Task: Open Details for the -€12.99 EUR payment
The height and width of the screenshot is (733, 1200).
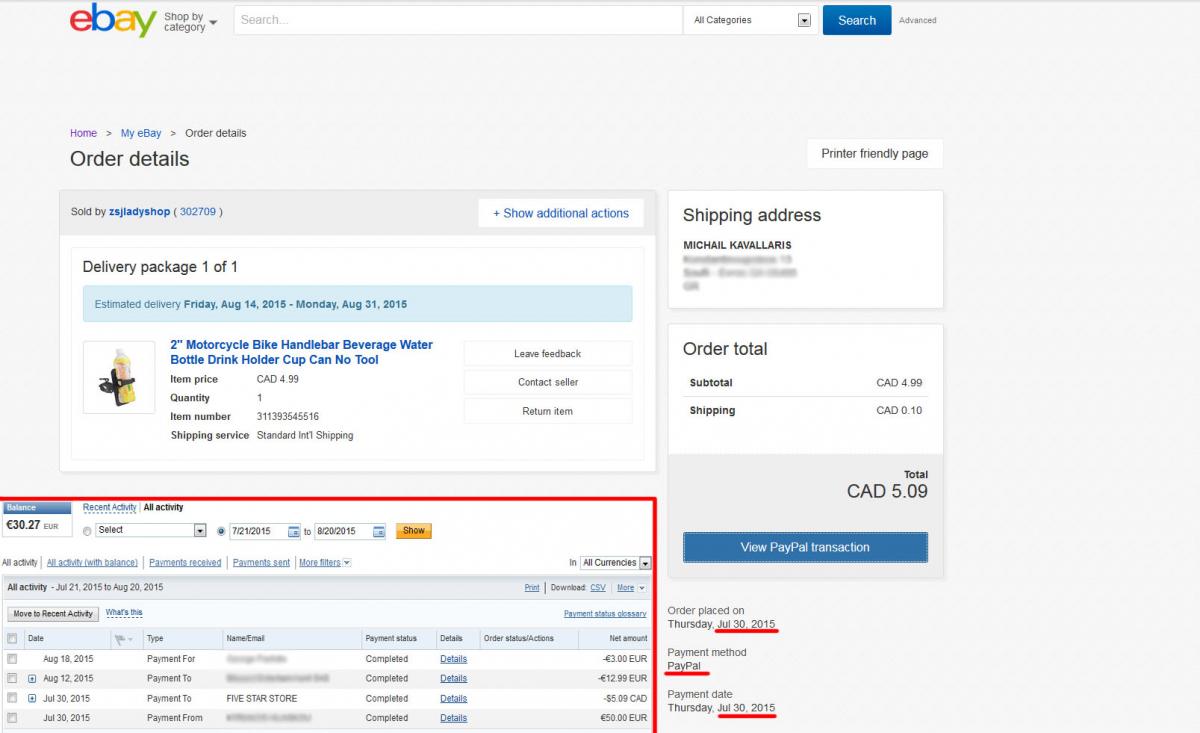Action: pos(453,678)
